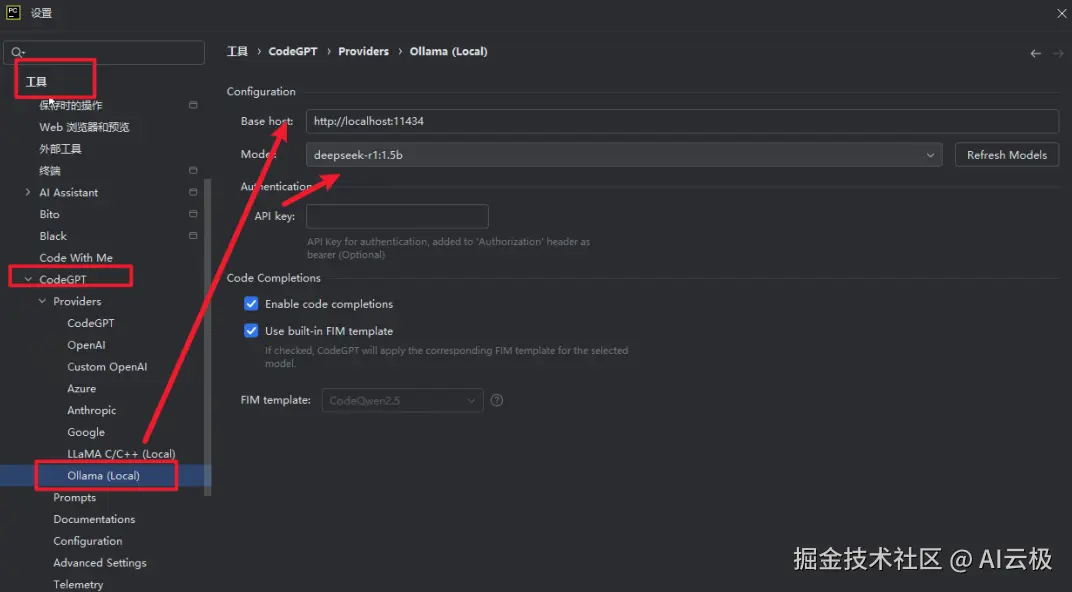Select OpenAI provider
This screenshot has height=592, width=1072.
click(x=86, y=345)
